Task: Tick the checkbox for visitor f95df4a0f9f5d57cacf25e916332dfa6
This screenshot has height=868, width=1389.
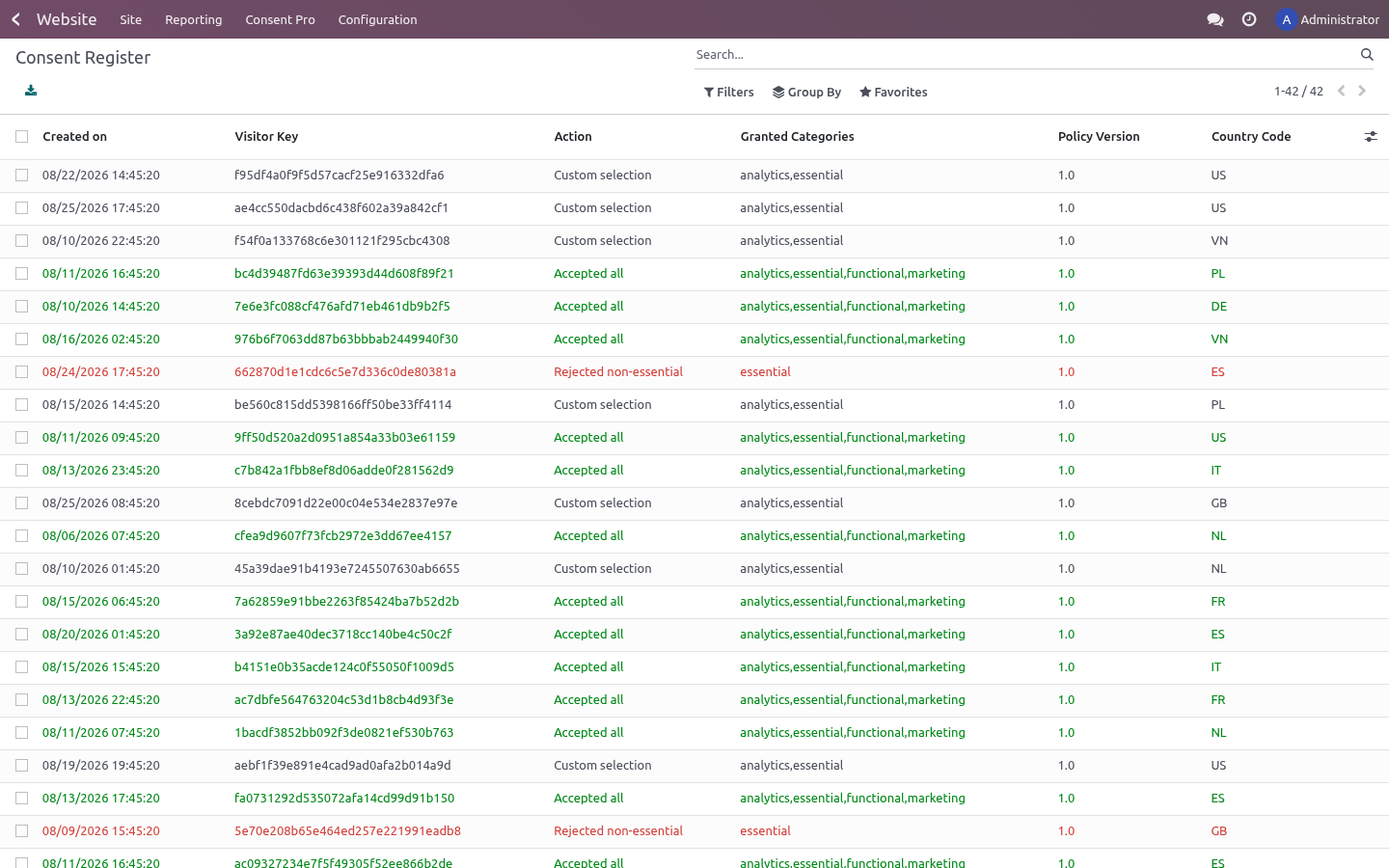Action: click(x=22, y=176)
